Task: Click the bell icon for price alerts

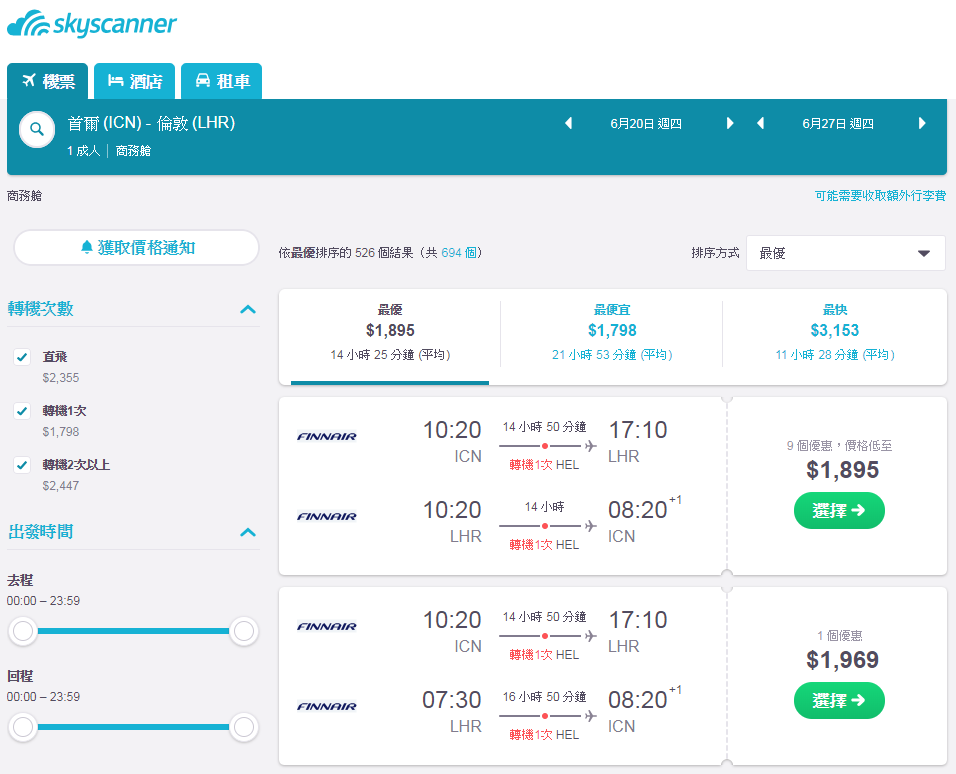Action: coord(87,247)
